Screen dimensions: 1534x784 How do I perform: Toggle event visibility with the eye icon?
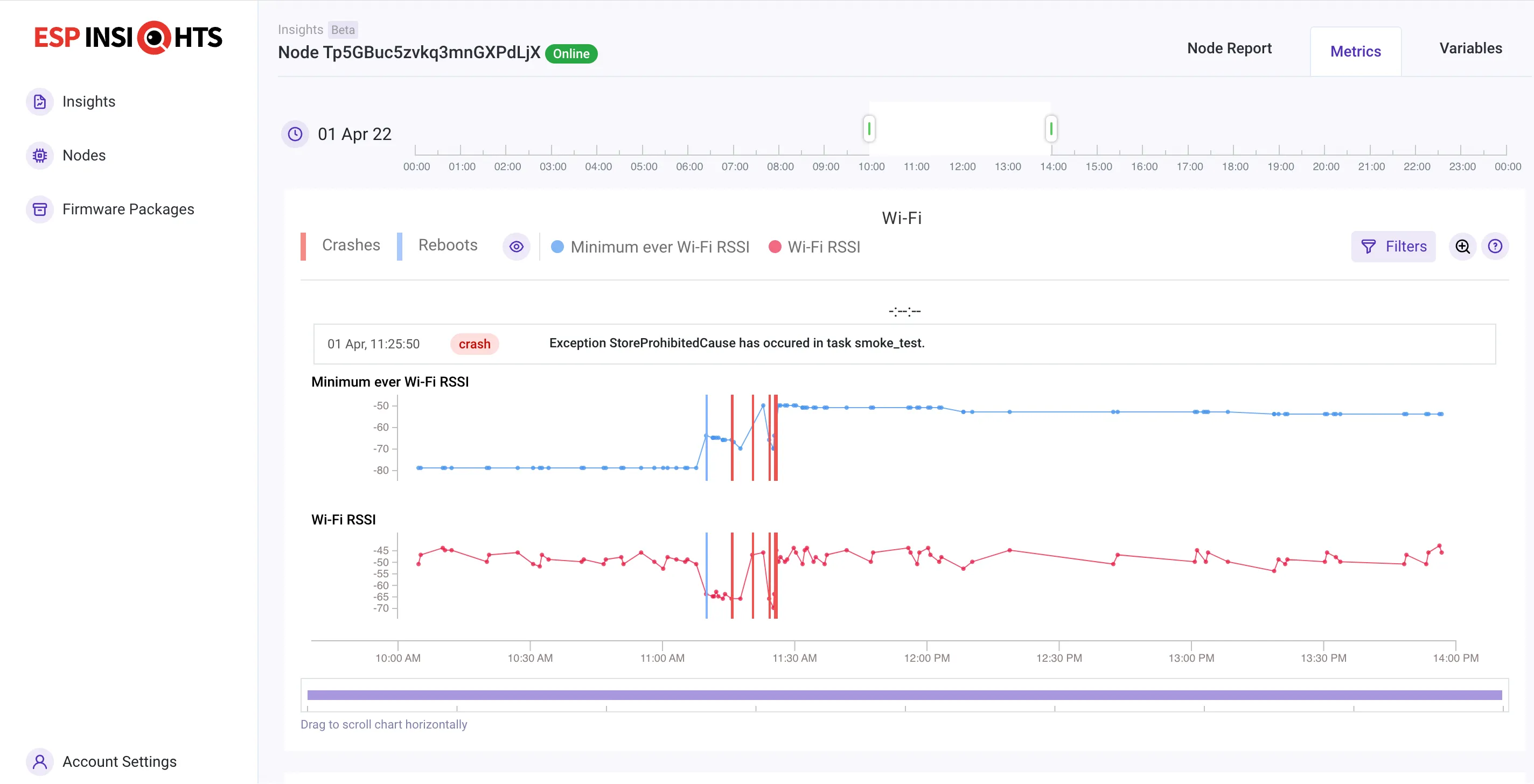point(517,247)
